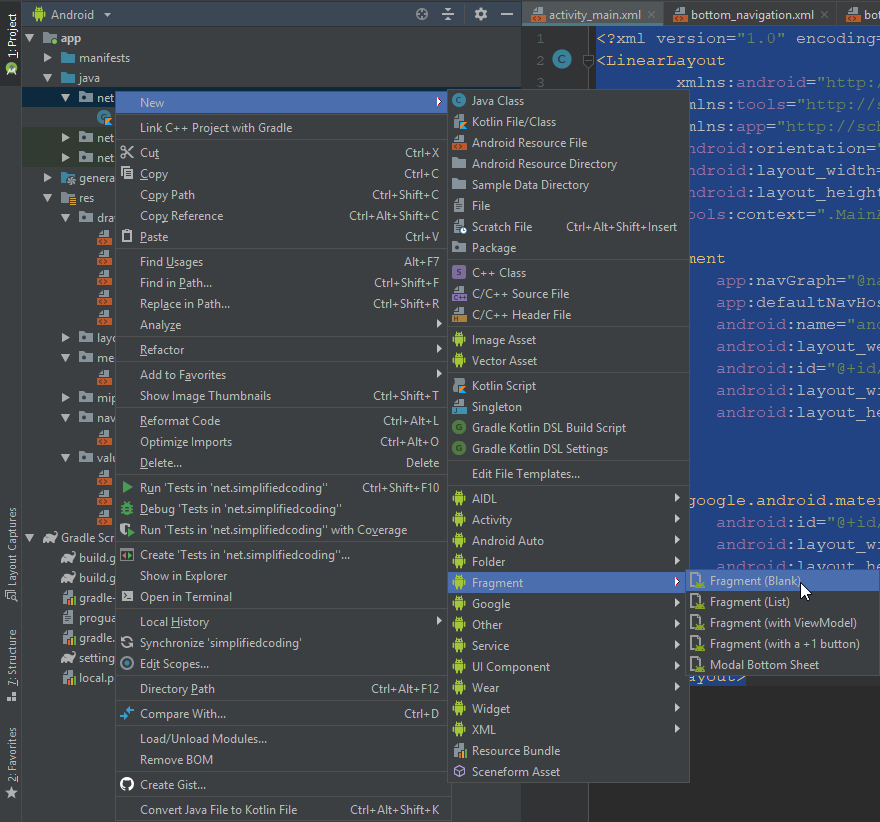Image resolution: width=880 pixels, height=822 pixels.
Task: Select Vector Asset
Action: coord(569,361)
